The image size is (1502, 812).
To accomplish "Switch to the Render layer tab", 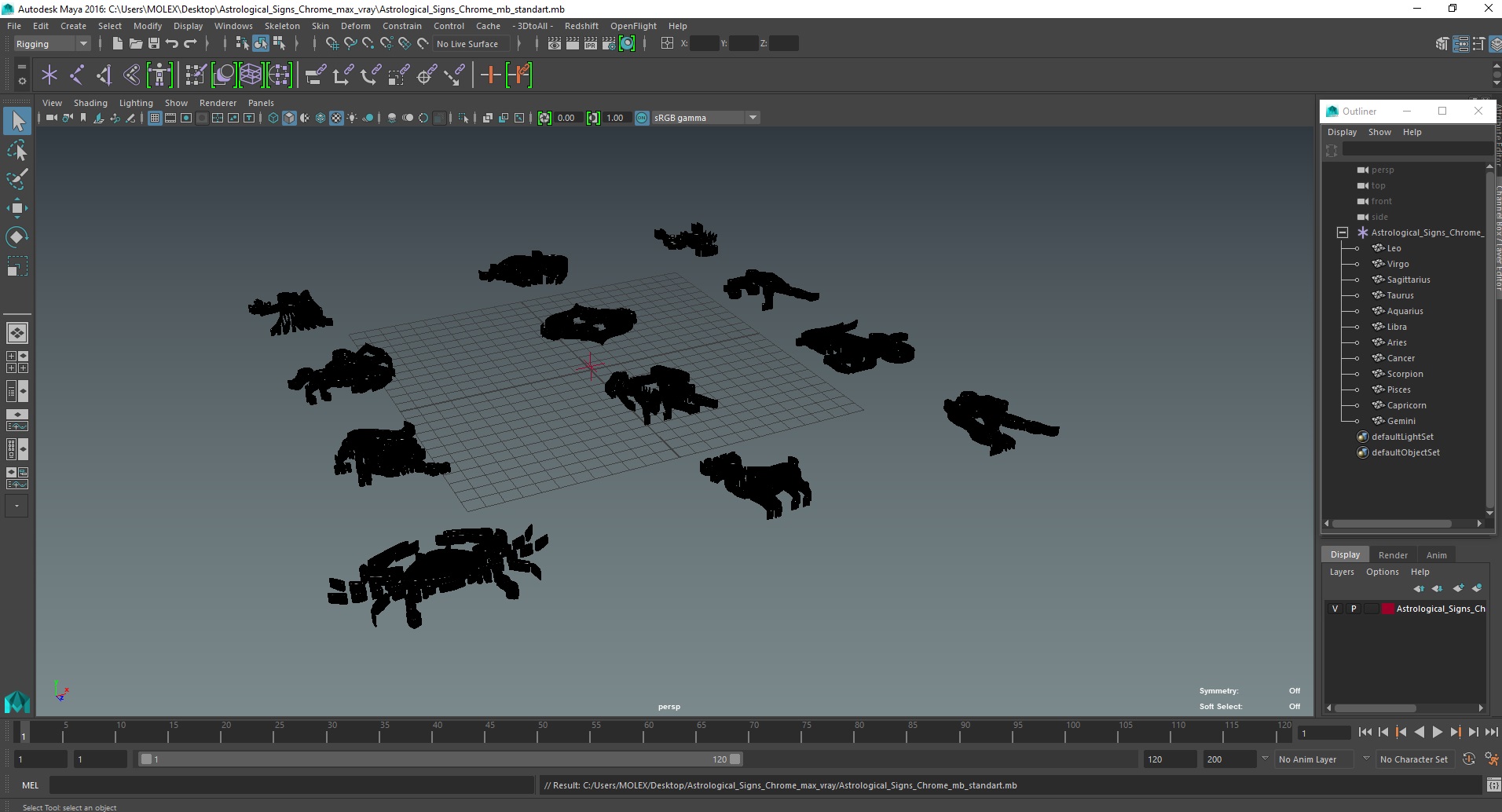I will (x=1393, y=554).
